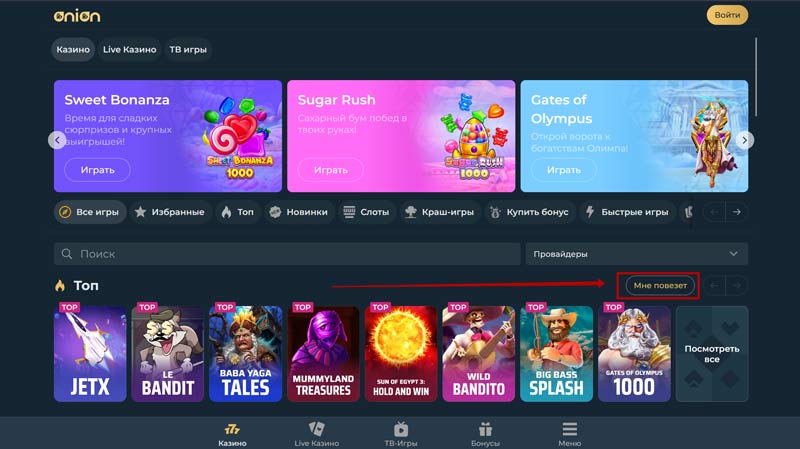Open the Live Казино cards icon in bottom bar
This screenshot has width=800, height=449.
[316, 429]
